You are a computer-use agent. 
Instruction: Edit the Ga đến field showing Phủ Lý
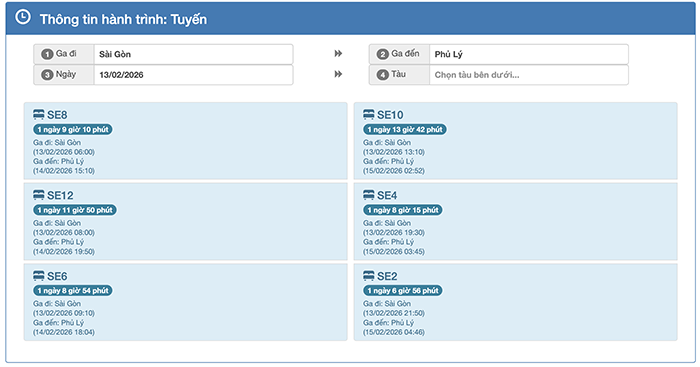click(529, 54)
